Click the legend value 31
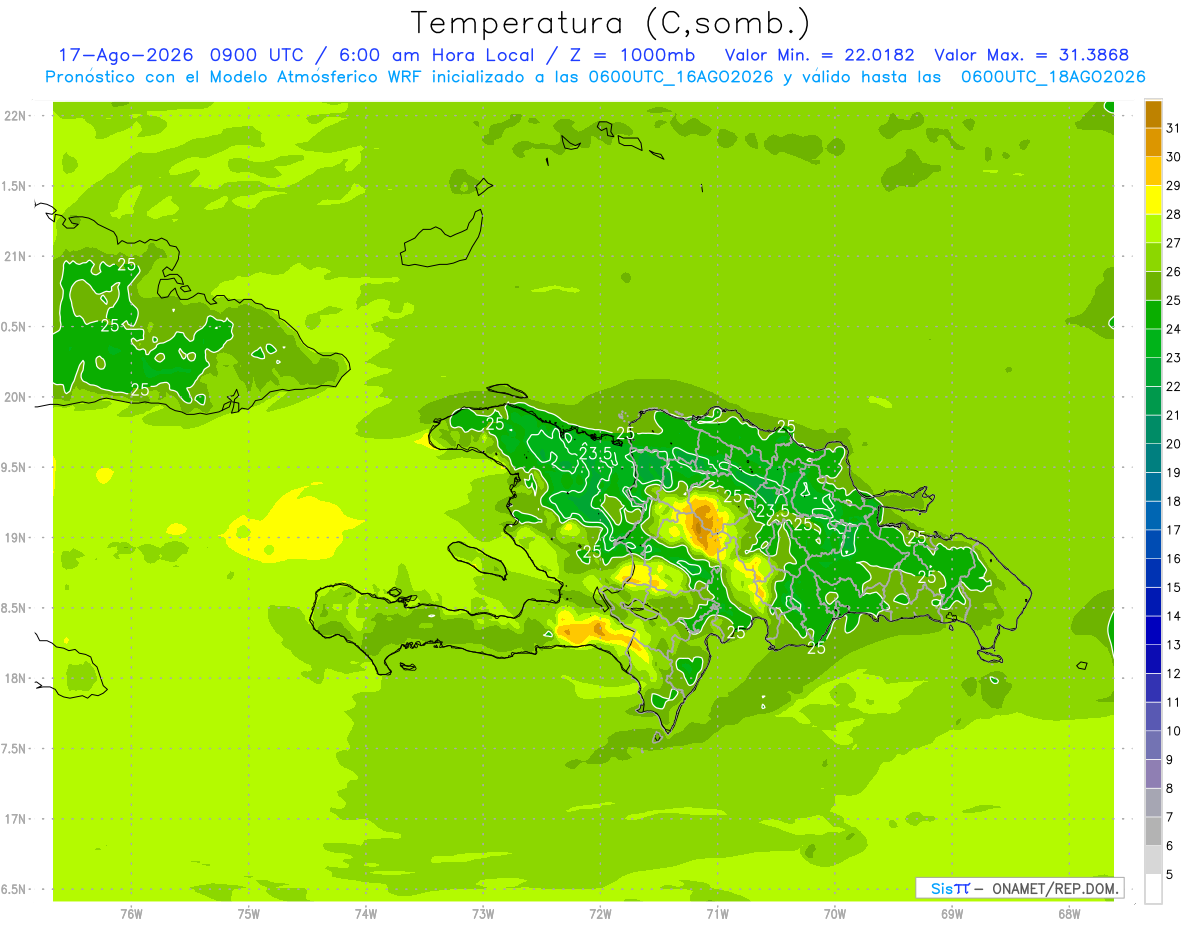1200x927 pixels. point(1174,128)
